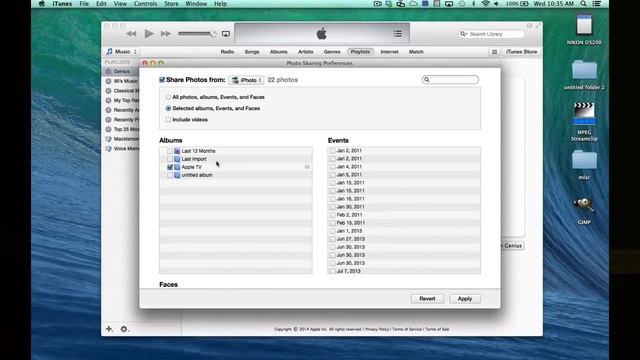
Task: Switch to the Internet tab
Action: point(389,52)
